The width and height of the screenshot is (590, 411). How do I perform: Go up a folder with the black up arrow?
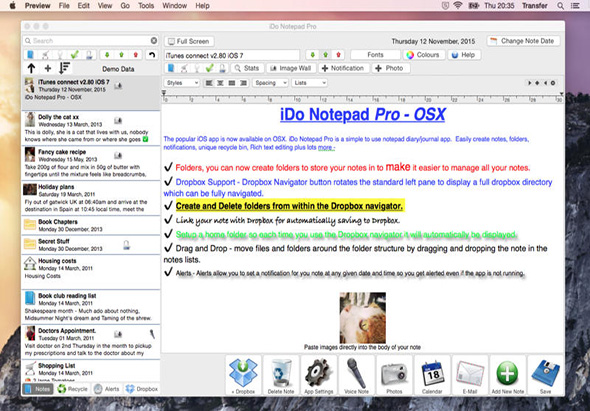(x=31, y=68)
